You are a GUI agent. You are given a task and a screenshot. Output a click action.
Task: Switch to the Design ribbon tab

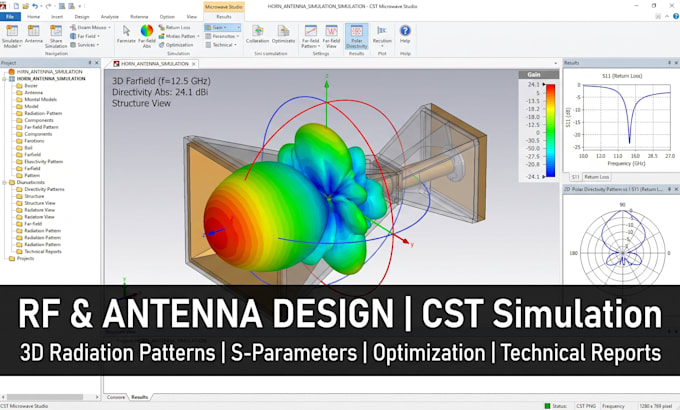(82, 16)
